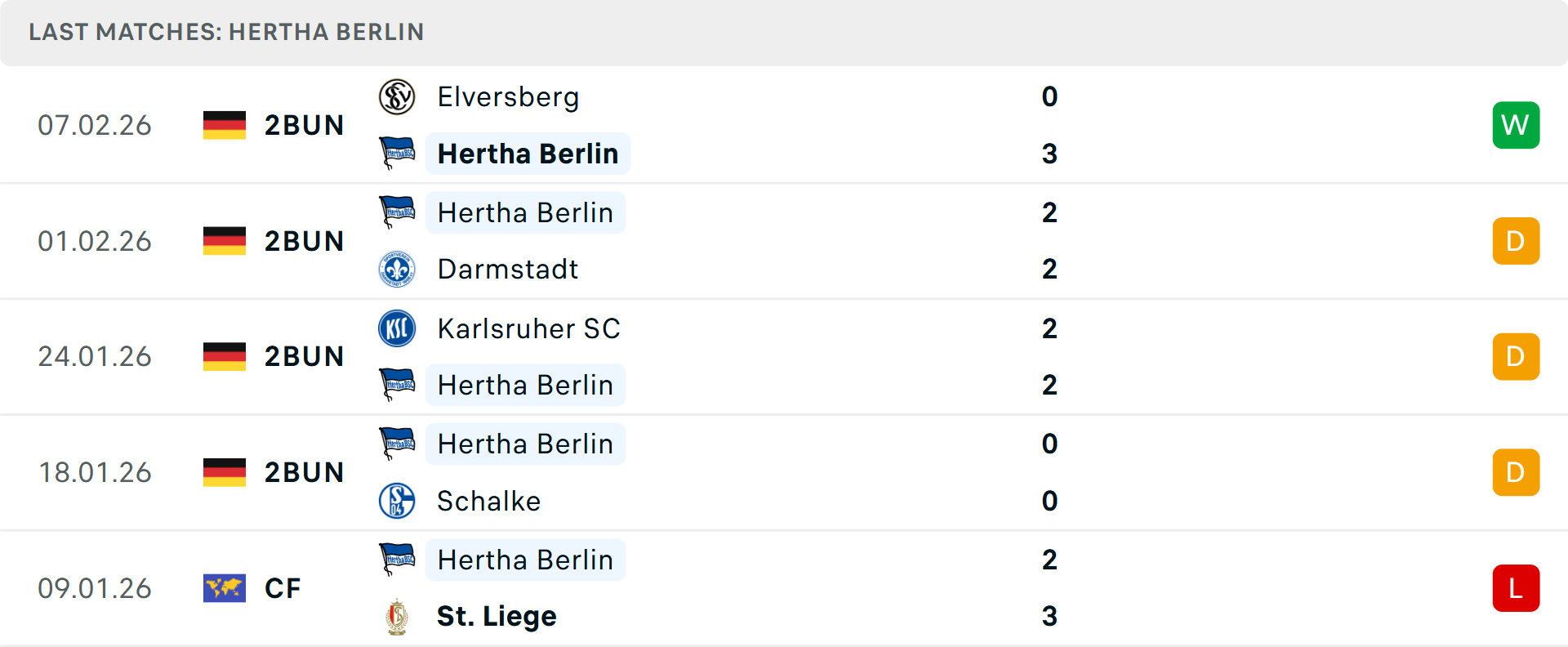Open the St. Liege team link
Image resolution: width=1568 pixels, height=647 pixels.
[x=497, y=616]
